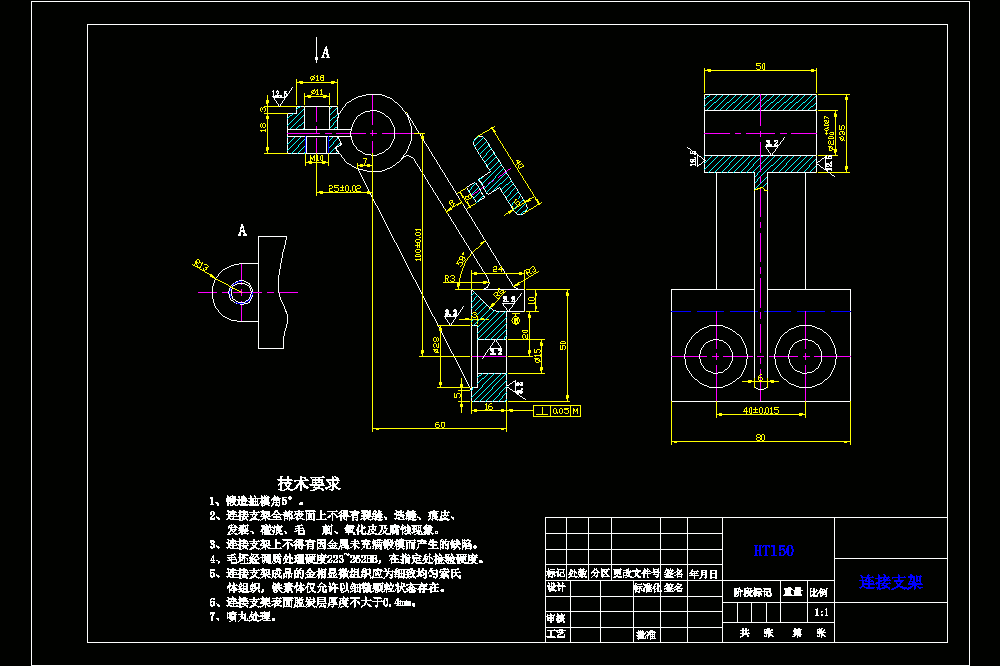Image resolution: width=1000 pixels, height=666 pixels.
Task: Click the 25±0.02 dimension text
Action: tap(344, 188)
